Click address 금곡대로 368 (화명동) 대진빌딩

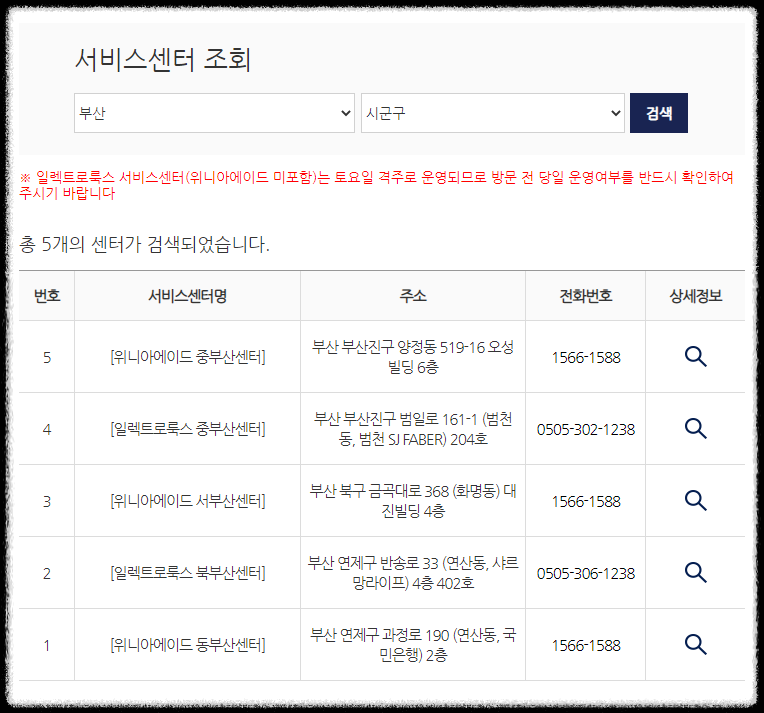click(413, 501)
